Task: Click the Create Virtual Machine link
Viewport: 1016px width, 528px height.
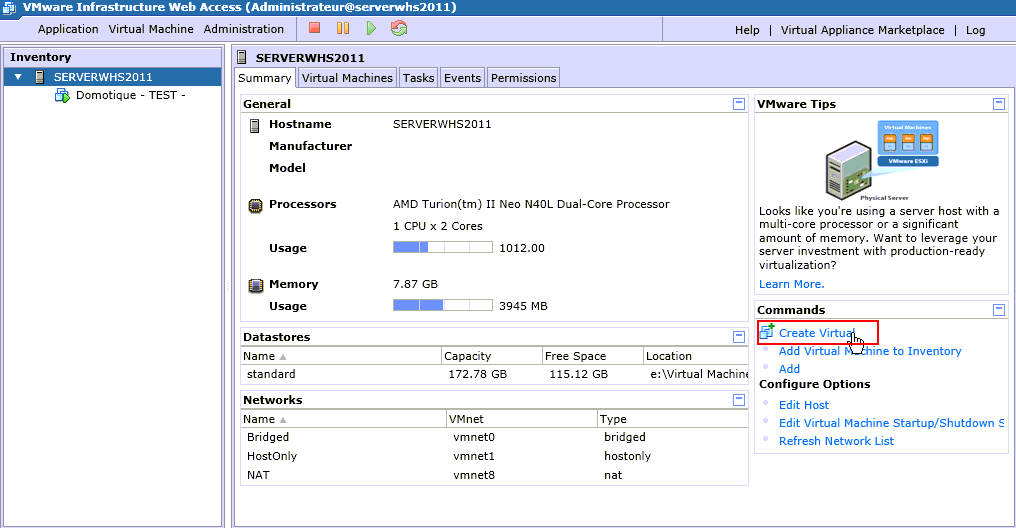Action: (x=816, y=333)
